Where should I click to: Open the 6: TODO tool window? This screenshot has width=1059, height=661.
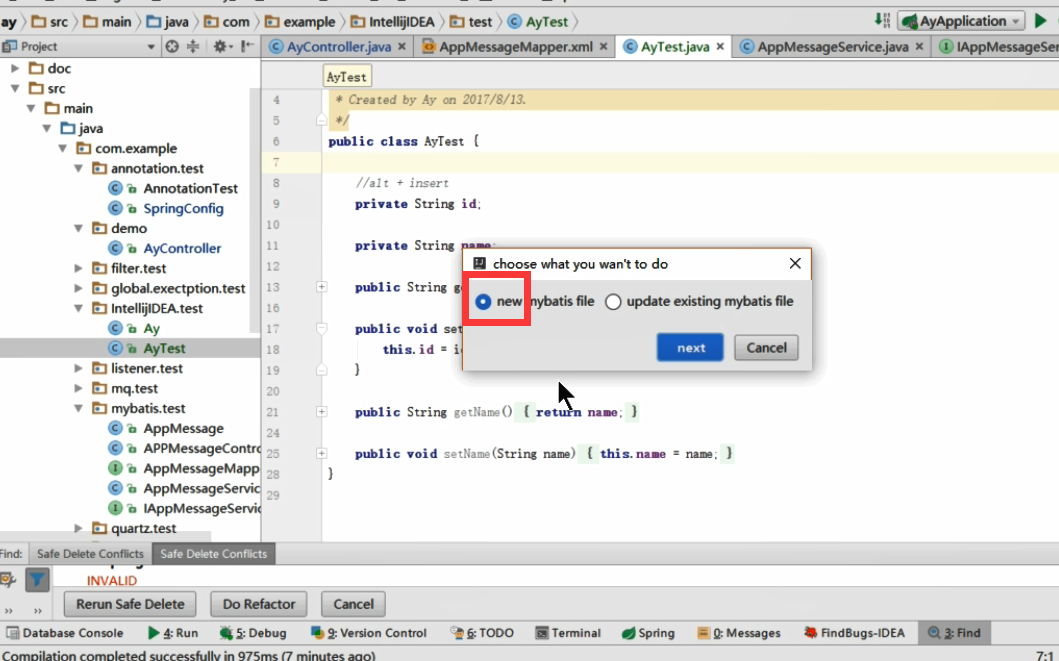click(482, 633)
